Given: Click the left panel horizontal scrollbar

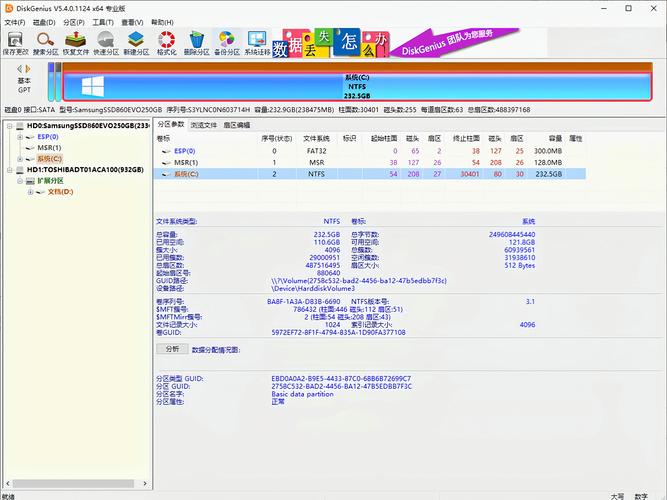Looking at the screenshot, I should click(77, 484).
